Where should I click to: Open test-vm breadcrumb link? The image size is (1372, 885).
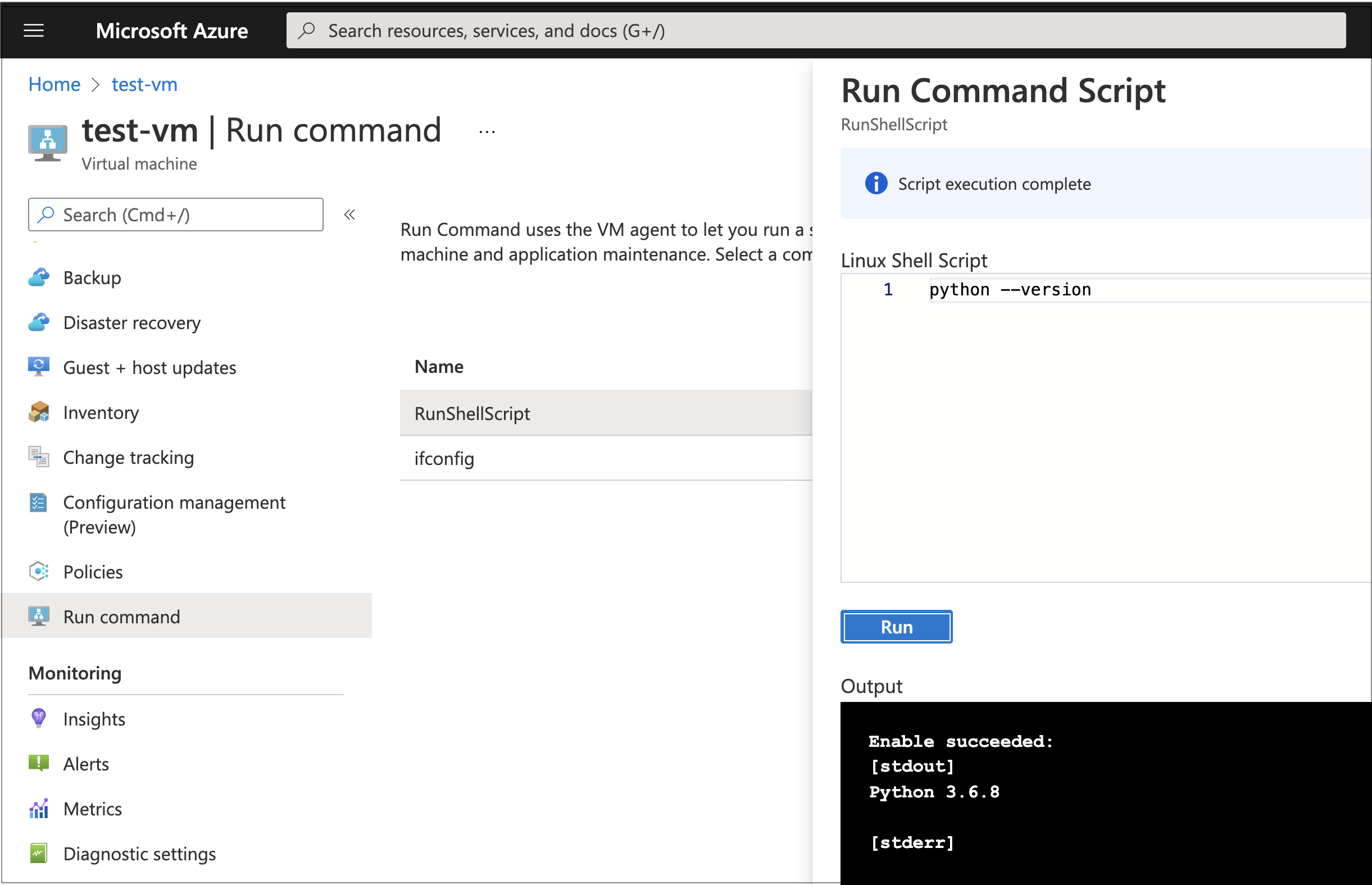click(x=144, y=84)
